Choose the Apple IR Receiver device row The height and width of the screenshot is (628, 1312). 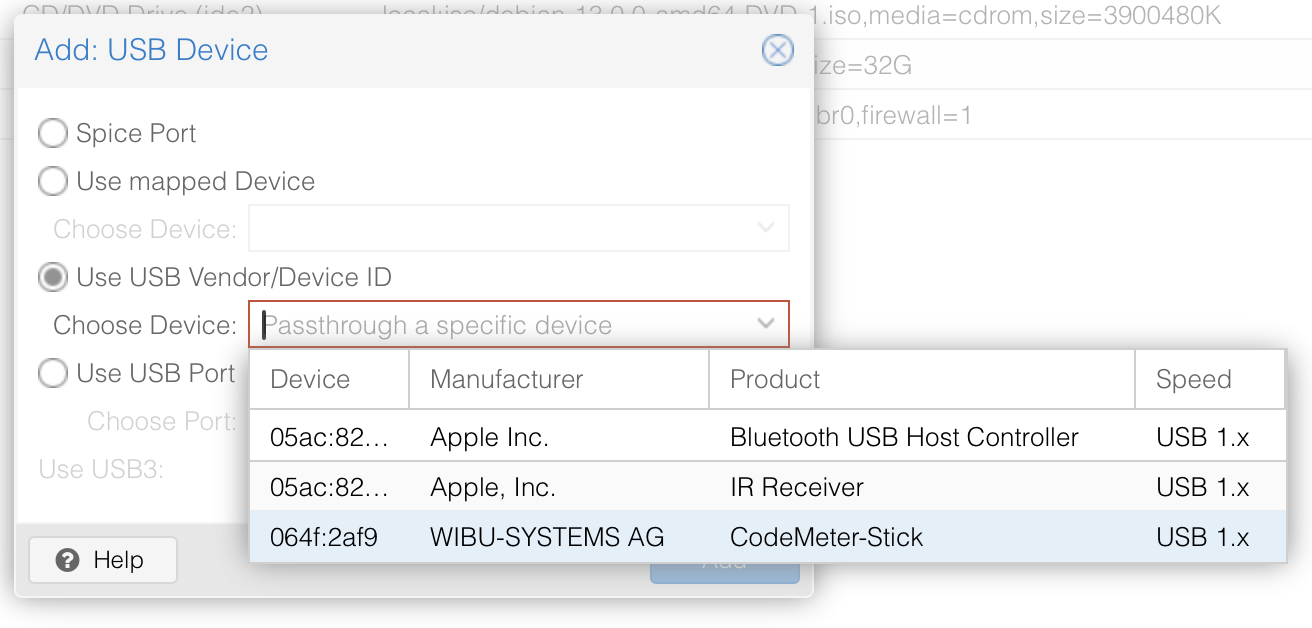(x=767, y=487)
